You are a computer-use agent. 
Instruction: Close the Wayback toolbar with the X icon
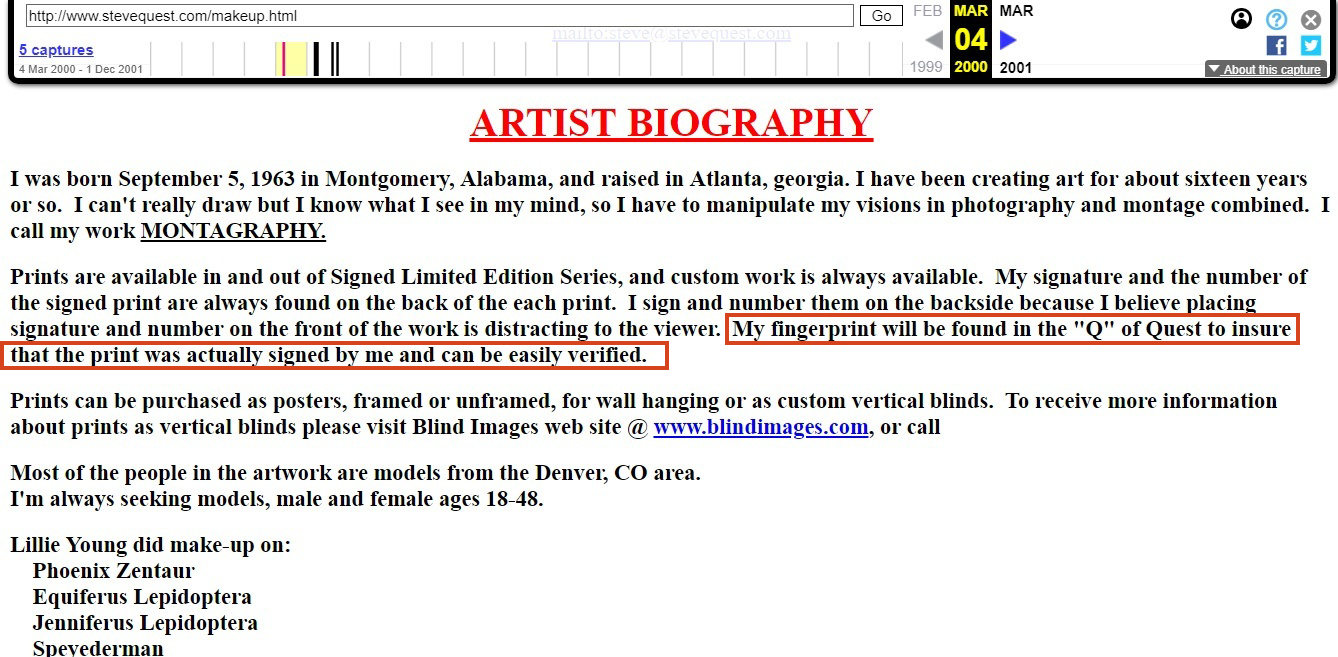pyautogui.click(x=1311, y=19)
